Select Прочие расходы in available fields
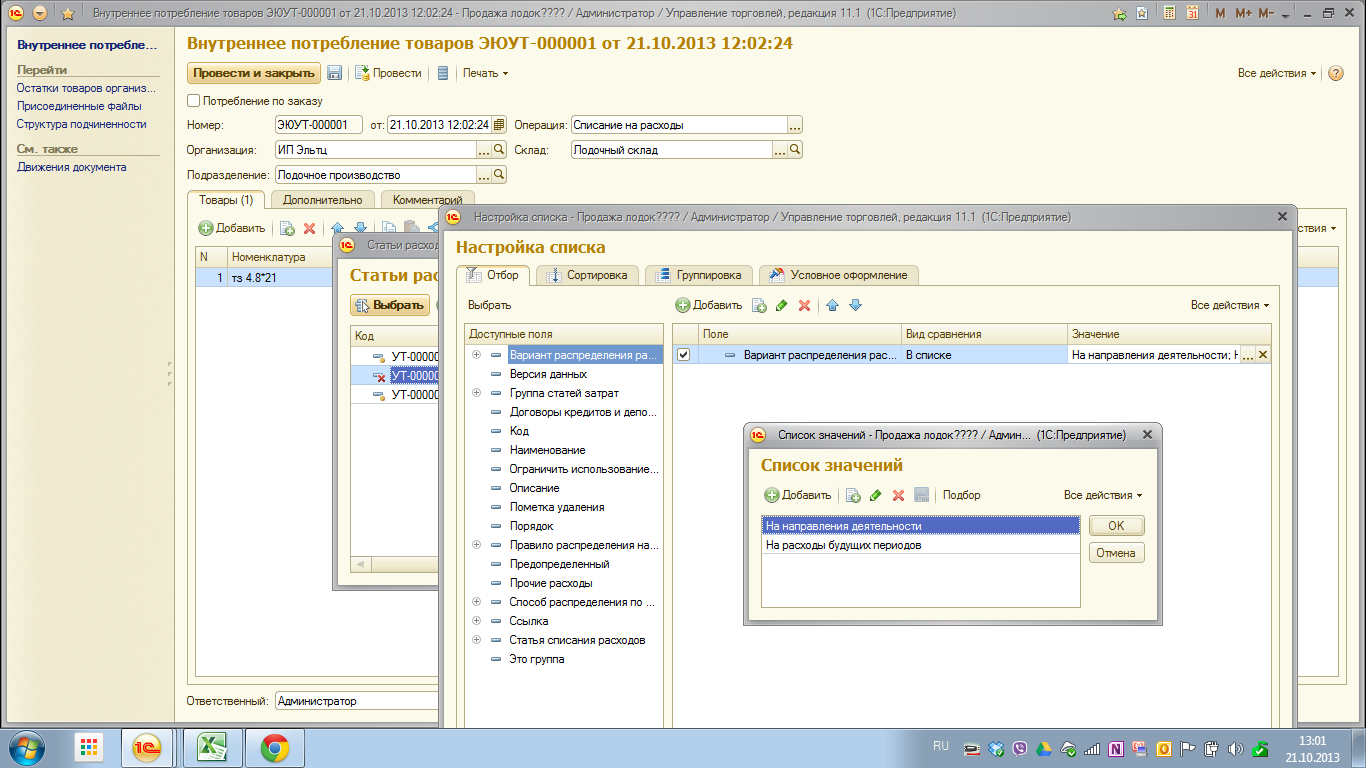Image resolution: width=1366 pixels, height=768 pixels. 550,583
